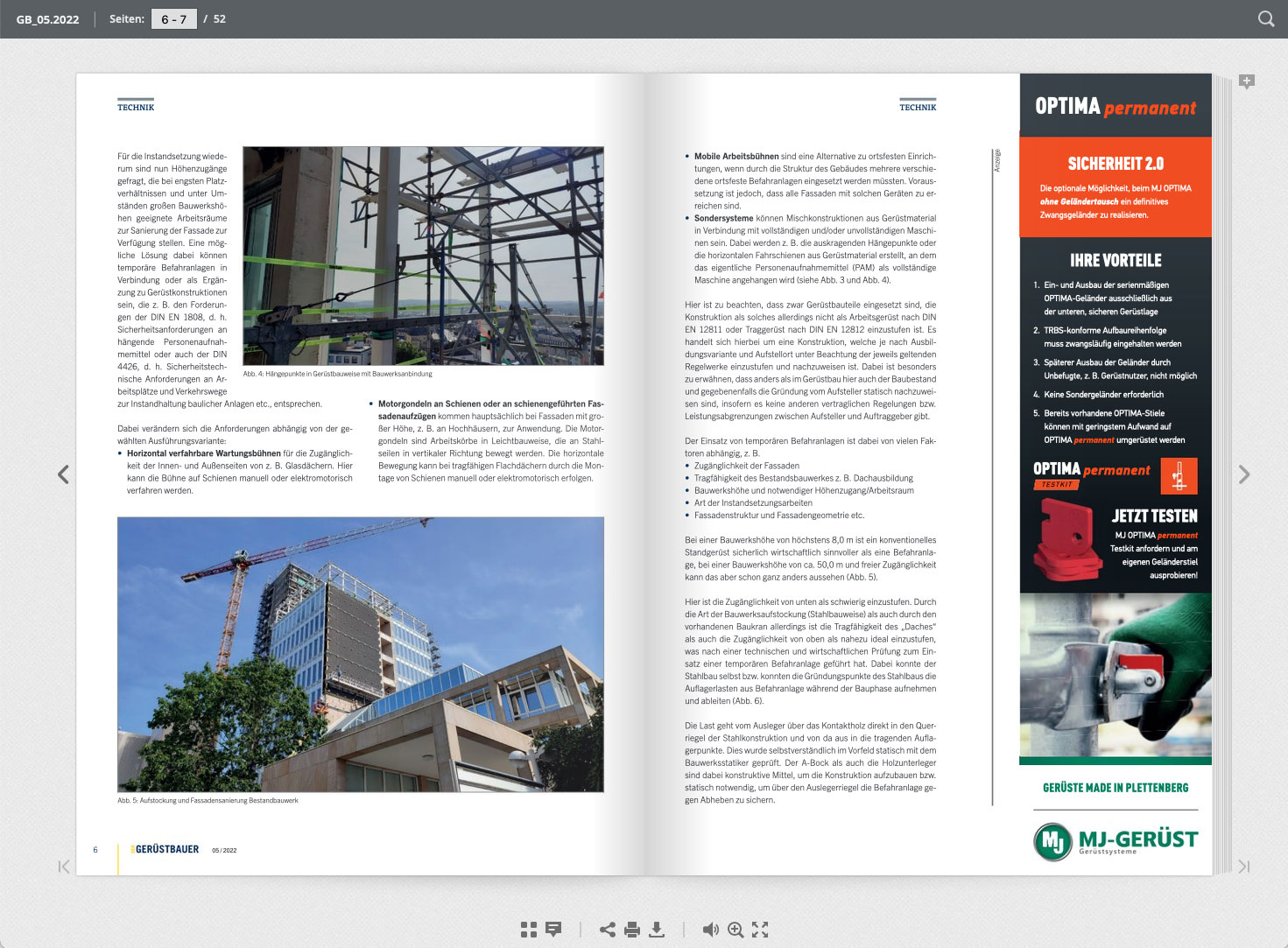Screen dimensions: 1288x948
Task: Add a note using the top-right plus bubble
Action: click(x=1247, y=82)
